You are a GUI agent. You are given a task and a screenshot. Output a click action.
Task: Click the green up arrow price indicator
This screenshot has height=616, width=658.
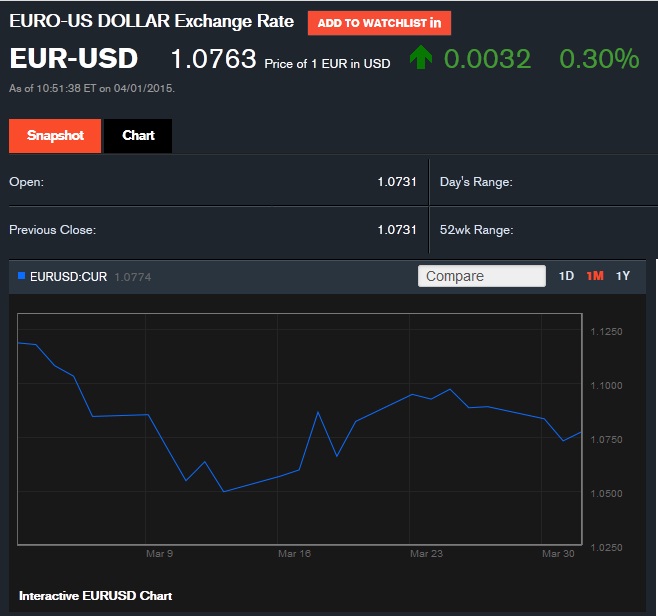[x=421, y=59]
